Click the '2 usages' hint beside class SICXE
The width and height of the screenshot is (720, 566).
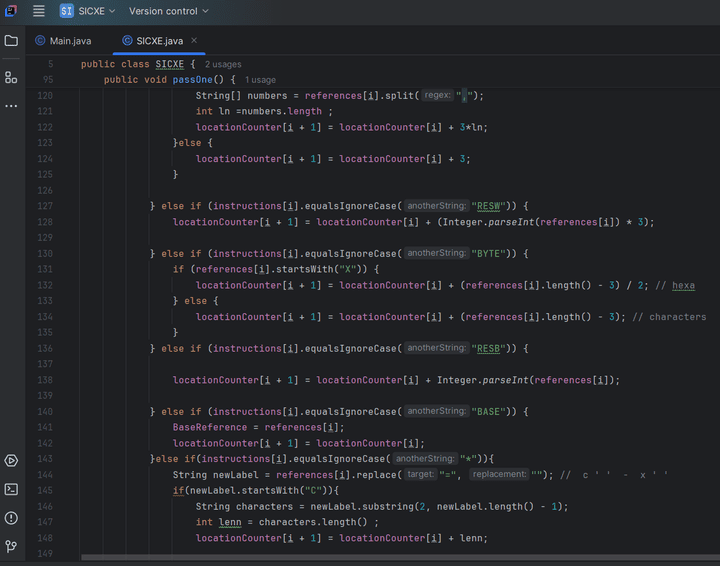[223, 64]
